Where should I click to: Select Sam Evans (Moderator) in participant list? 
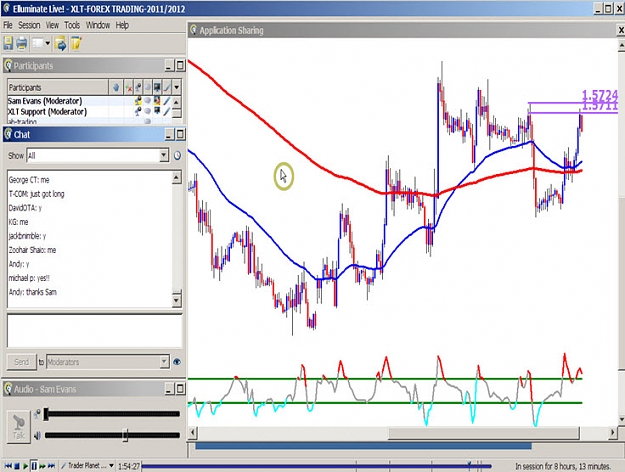(45, 101)
